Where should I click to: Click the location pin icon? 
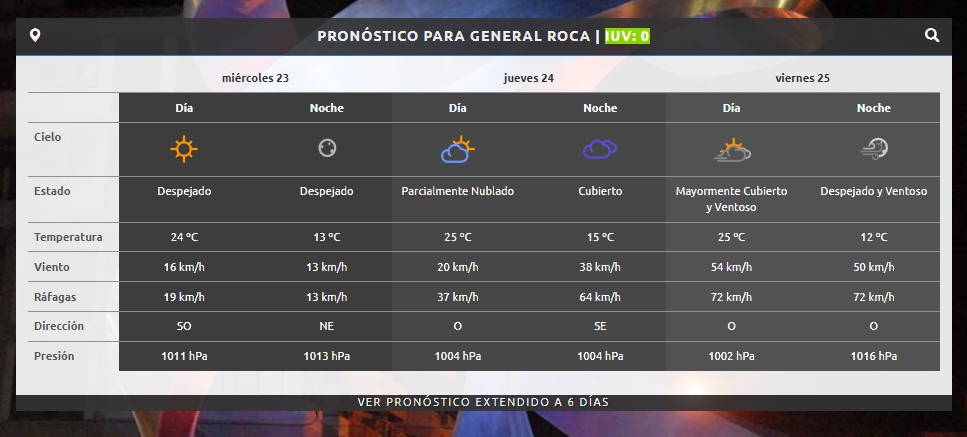click(x=36, y=36)
